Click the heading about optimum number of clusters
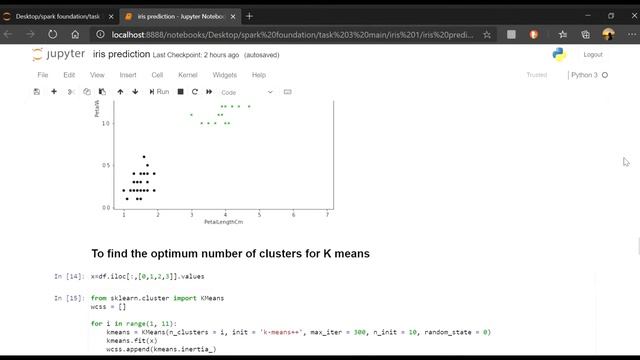 (x=231, y=253)
